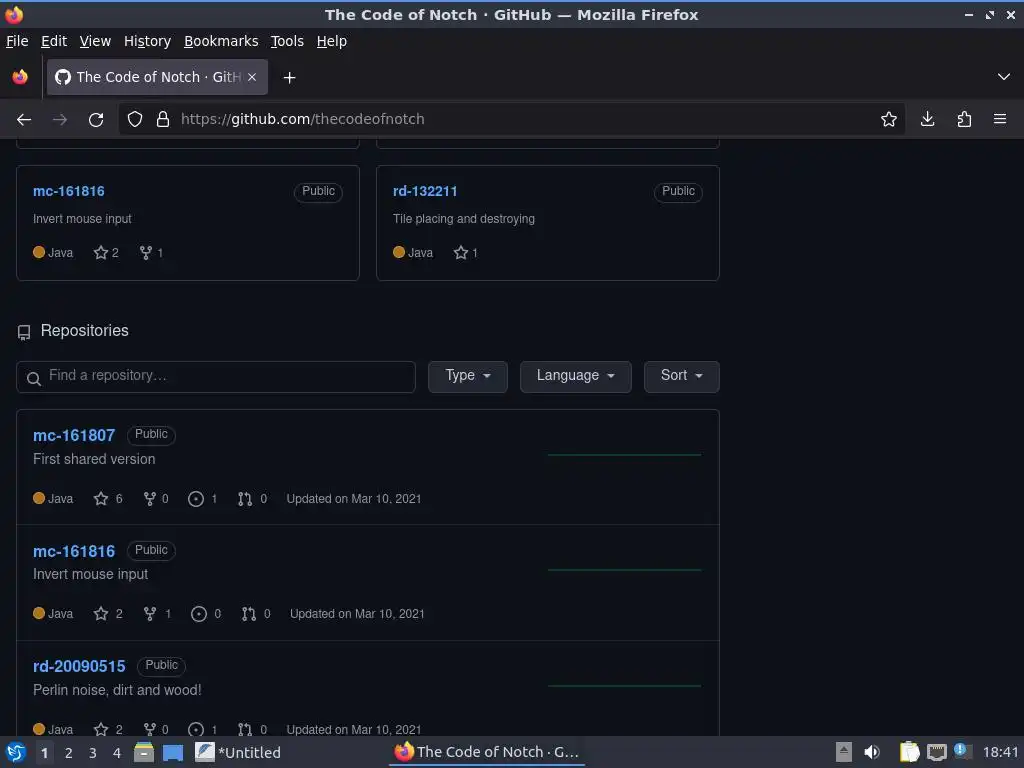Open the Extensions puzzle icon
Screen dimensions: 1024x768
point(964,120)
